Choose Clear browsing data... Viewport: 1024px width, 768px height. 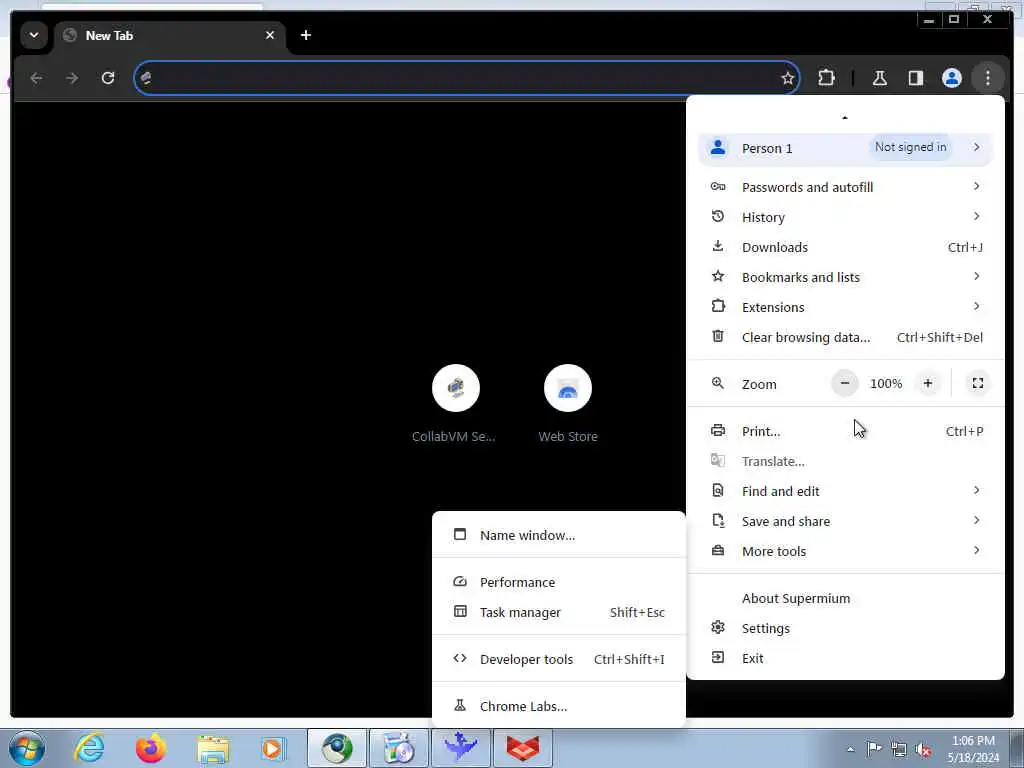point(845,338)
